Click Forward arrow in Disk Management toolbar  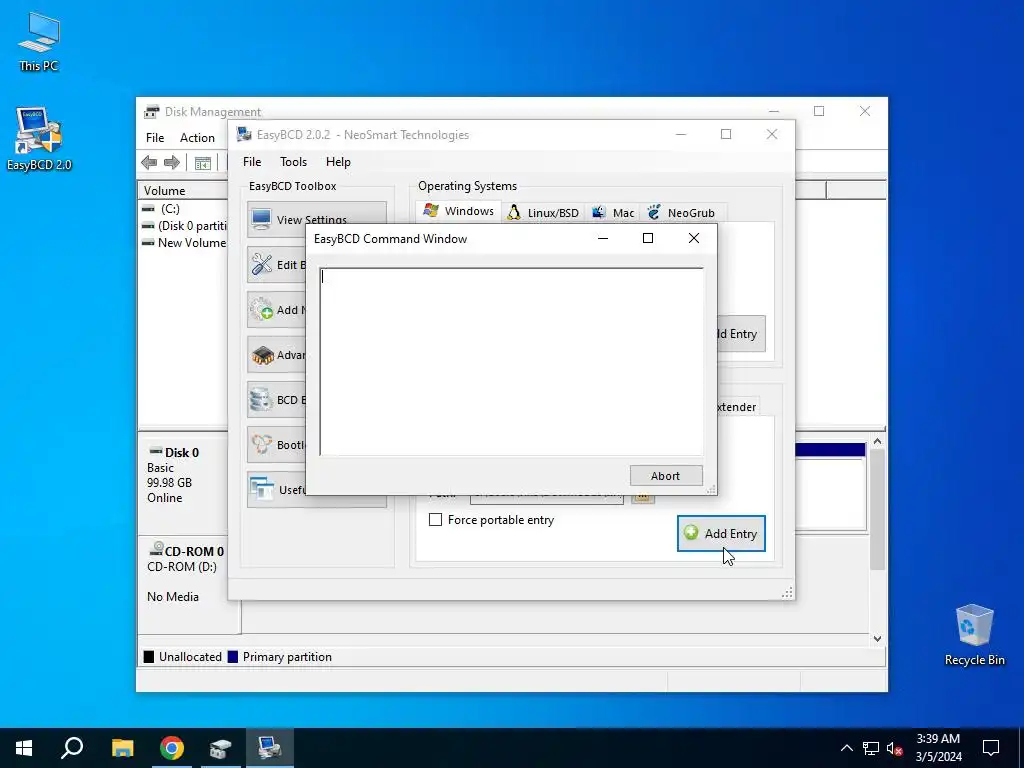click(172, 162)
